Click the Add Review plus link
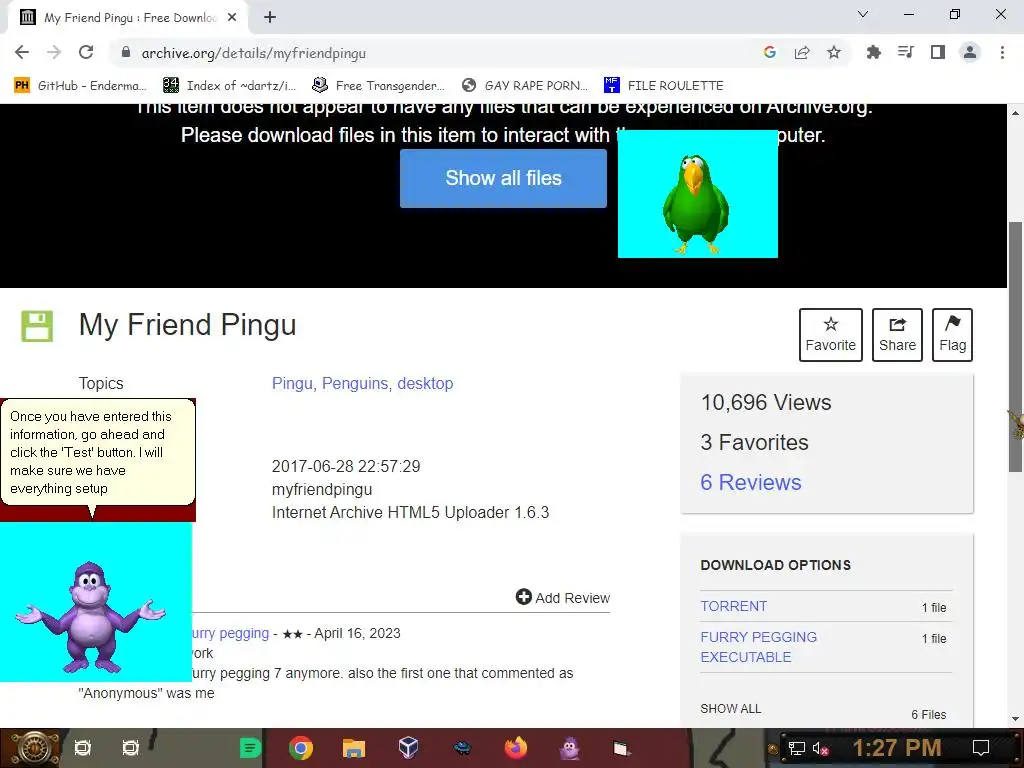 (x=562, y=598)
